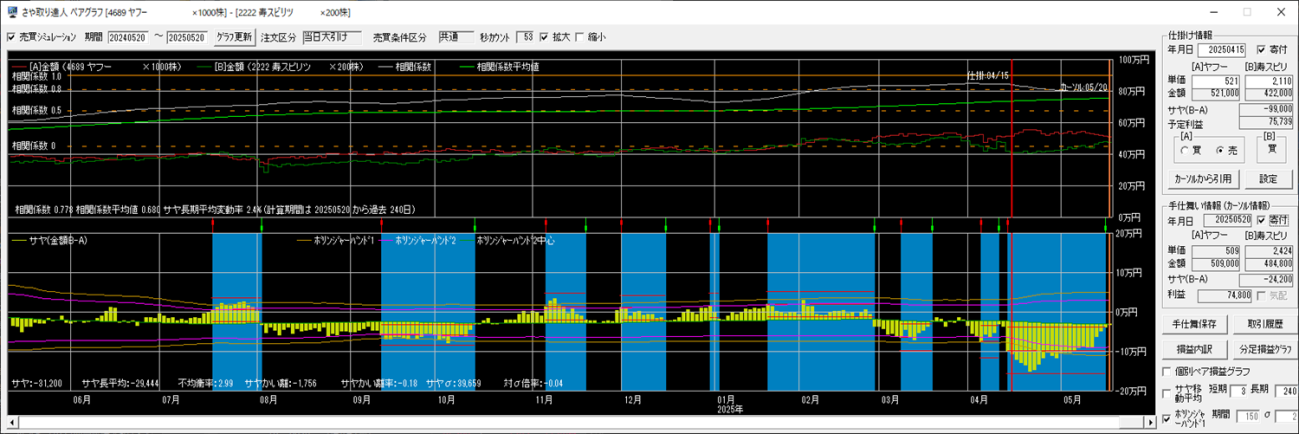This screenshot has height=434, width=1299.
Task: Click the サヤ(B-A) value -24,200
Action: (x=1268, y=281)
